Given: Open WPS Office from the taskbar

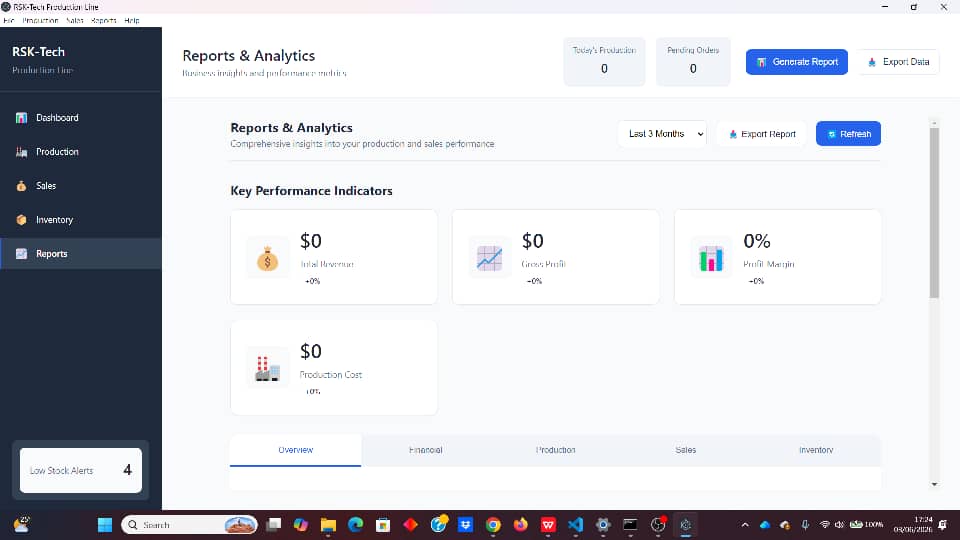Looking at the screenshot, I should (548, 525).
